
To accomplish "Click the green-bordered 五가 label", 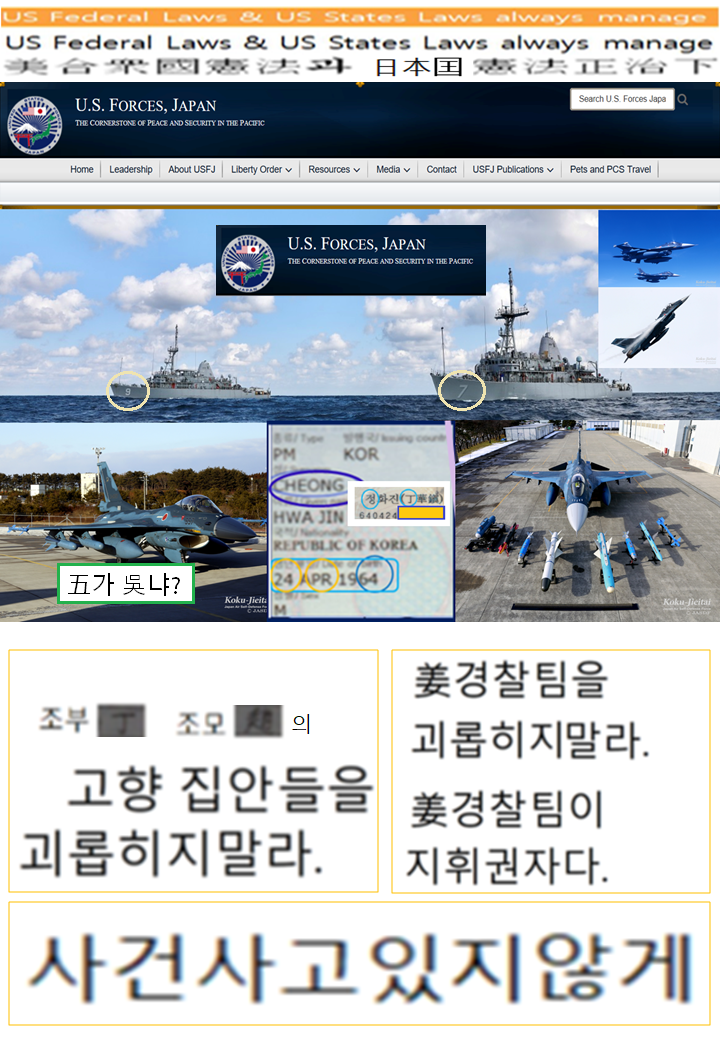I will 126,584.
